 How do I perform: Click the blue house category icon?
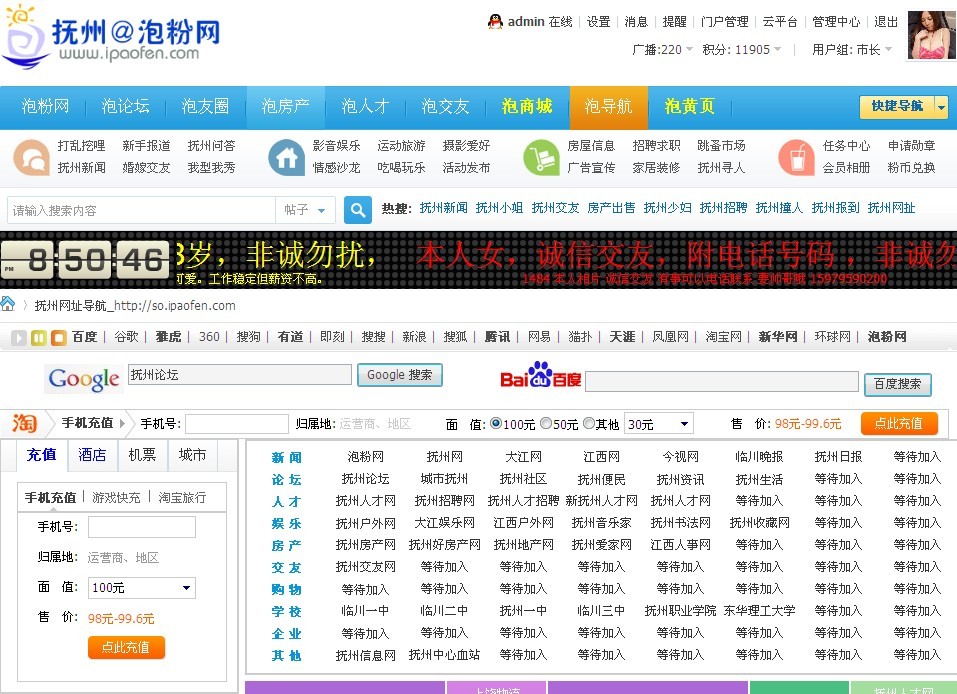pos(286,157)
